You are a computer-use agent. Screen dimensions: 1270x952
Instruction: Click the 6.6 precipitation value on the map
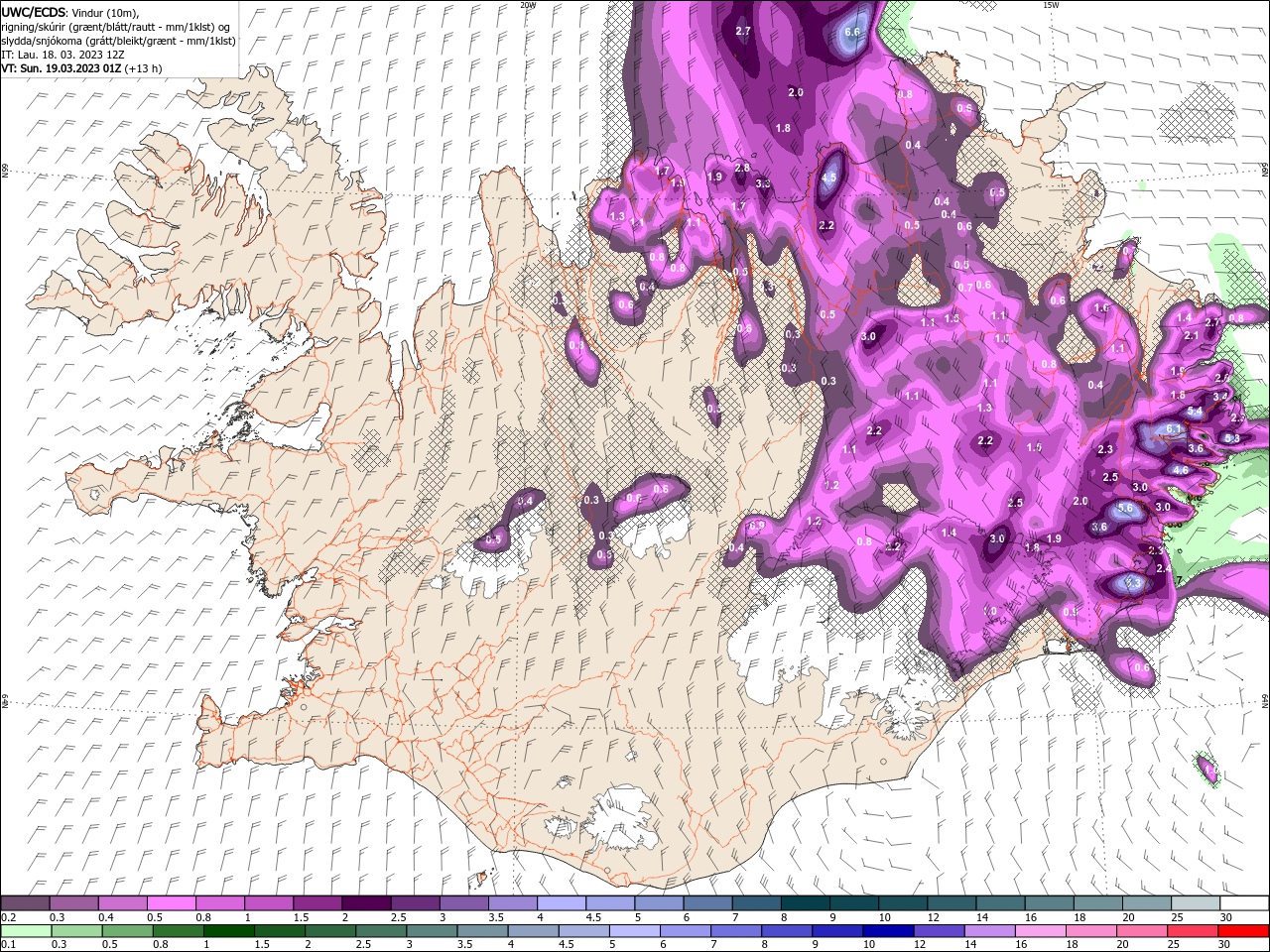tap(851, 32)
